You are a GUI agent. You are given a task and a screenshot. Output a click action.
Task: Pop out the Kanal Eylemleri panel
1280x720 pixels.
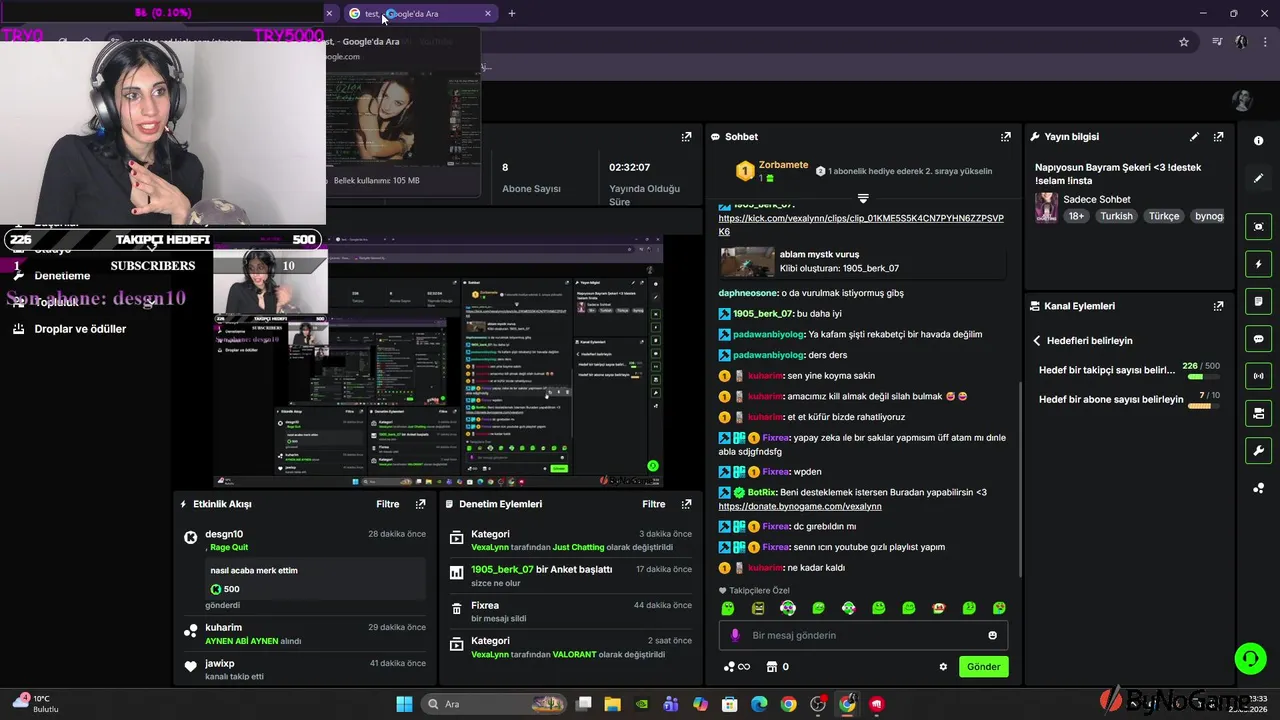[x=1218, y=306]
